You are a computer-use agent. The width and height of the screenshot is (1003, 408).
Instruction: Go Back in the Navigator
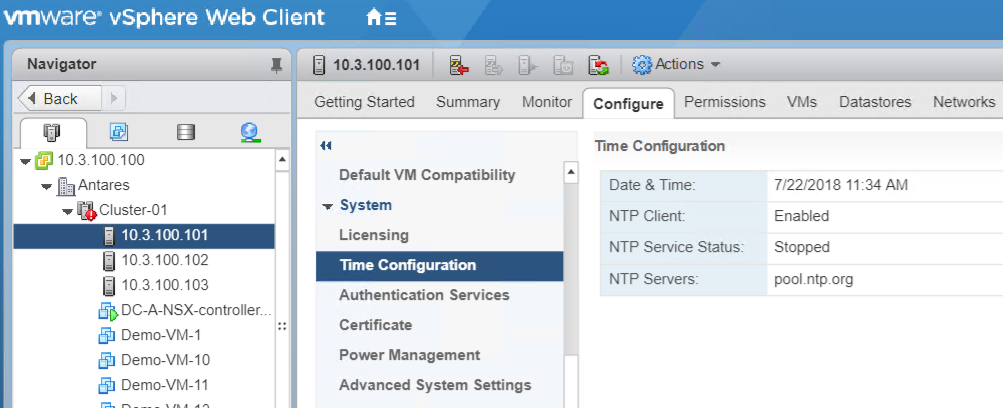point(59,98)
